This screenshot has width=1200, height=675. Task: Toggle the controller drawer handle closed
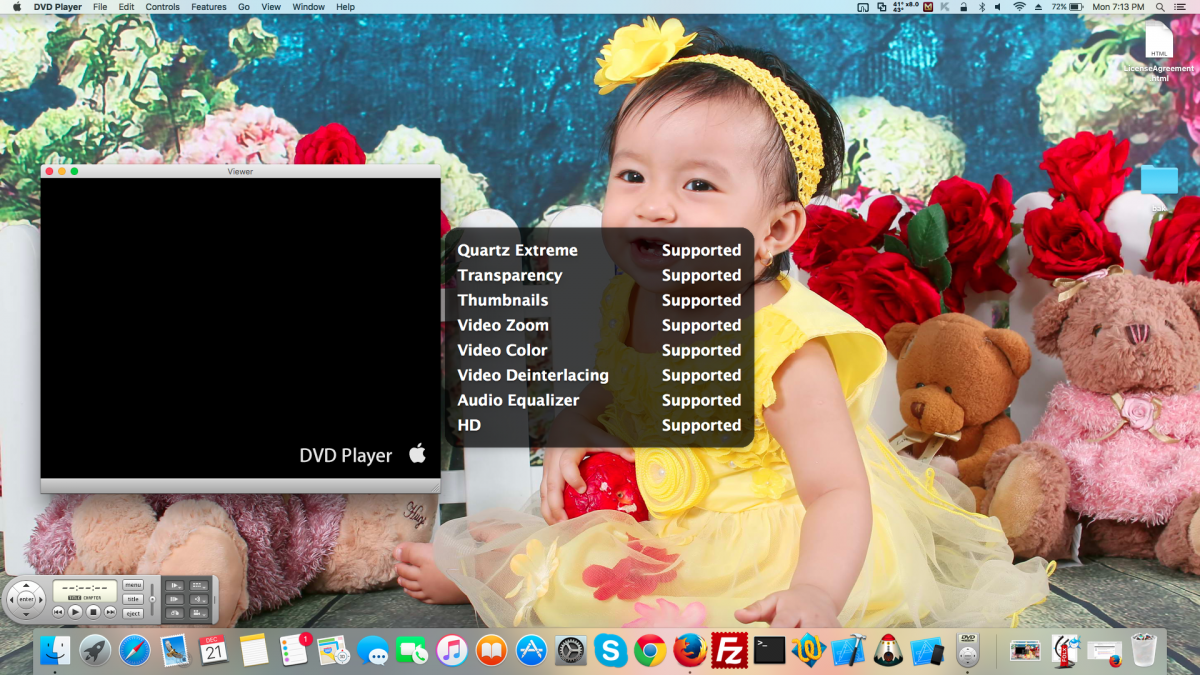[215, 599]
